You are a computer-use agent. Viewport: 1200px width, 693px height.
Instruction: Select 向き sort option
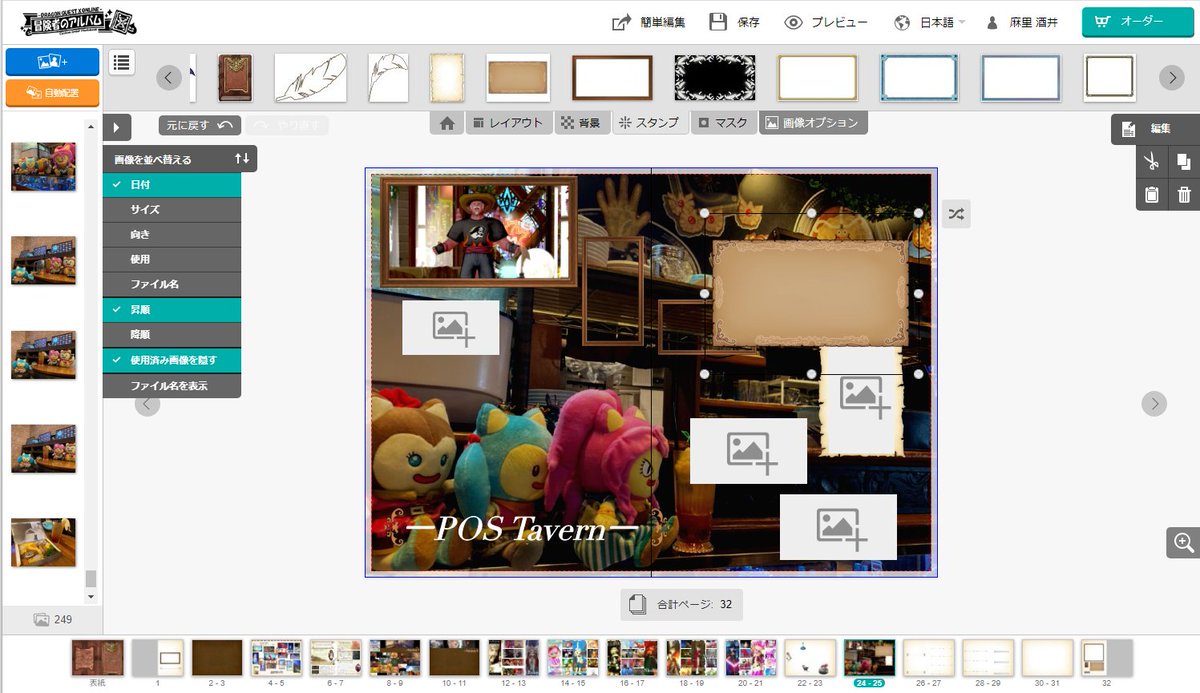click(x=172, y=235)
